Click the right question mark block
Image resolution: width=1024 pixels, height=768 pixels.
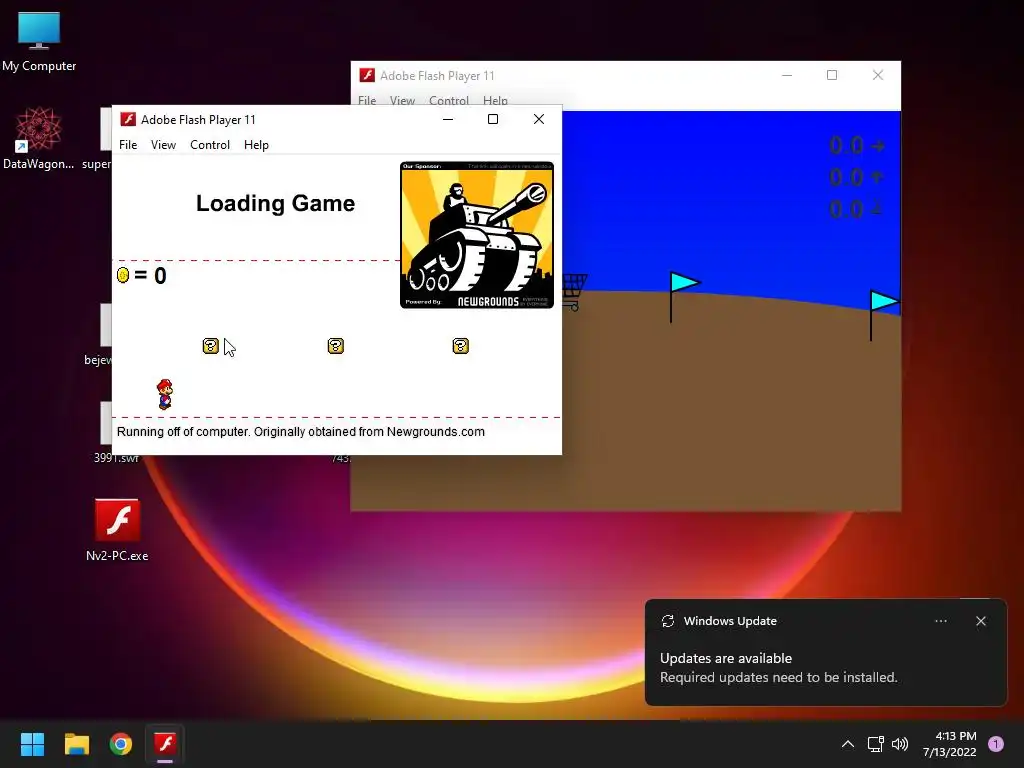pos(460,346)
